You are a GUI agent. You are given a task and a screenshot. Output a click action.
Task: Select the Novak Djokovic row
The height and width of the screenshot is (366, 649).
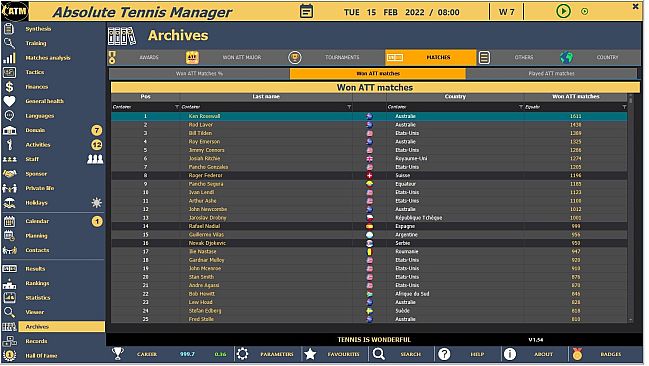pos(369,243)
